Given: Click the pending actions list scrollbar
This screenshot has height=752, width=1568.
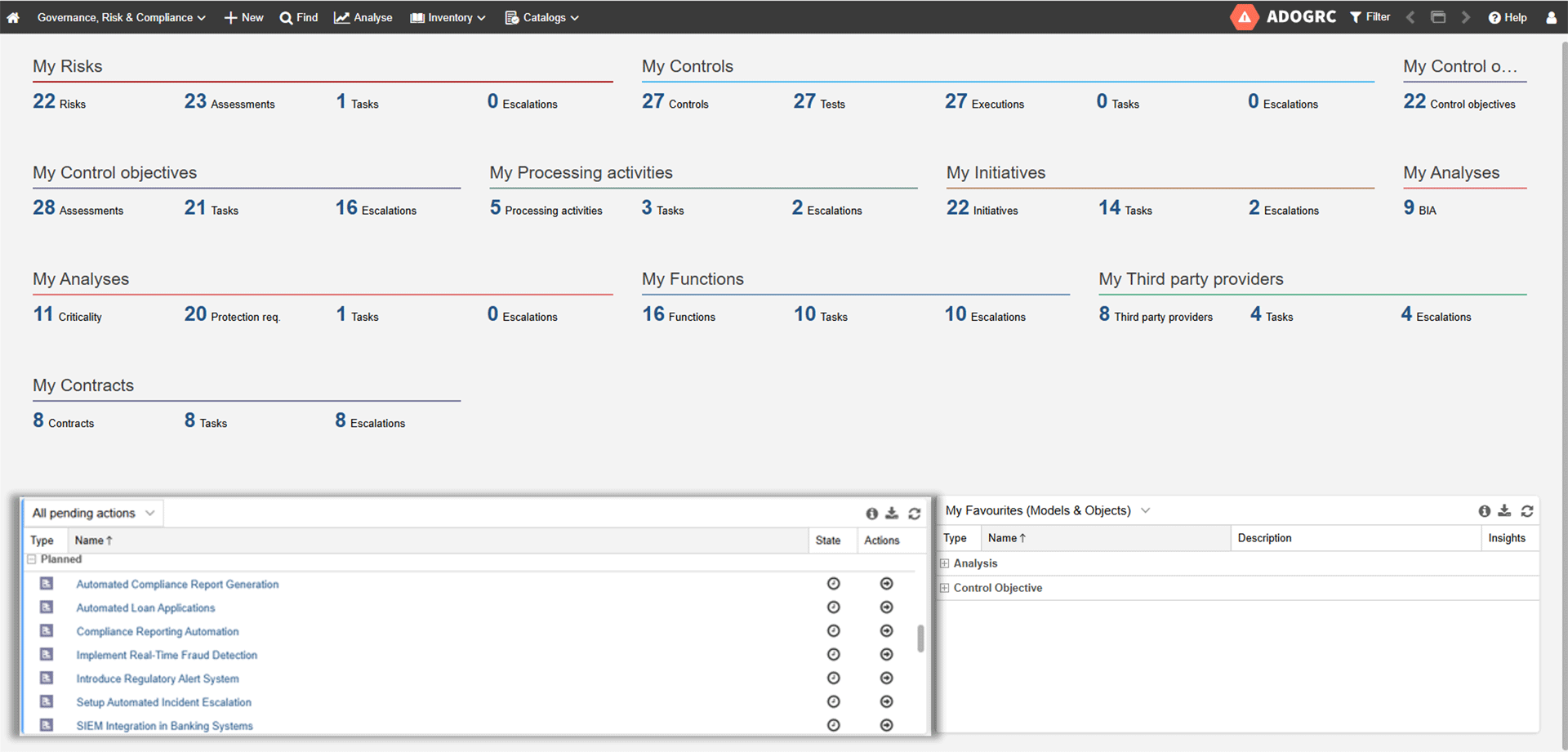Looking at the screenshot, I should [920, 639].
